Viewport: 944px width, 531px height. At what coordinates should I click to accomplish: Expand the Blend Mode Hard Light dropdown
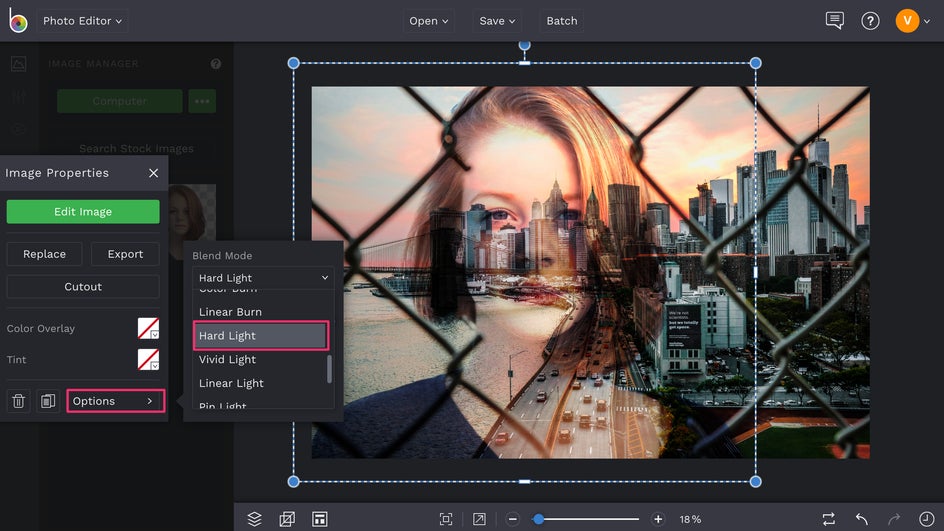point(263,278)
